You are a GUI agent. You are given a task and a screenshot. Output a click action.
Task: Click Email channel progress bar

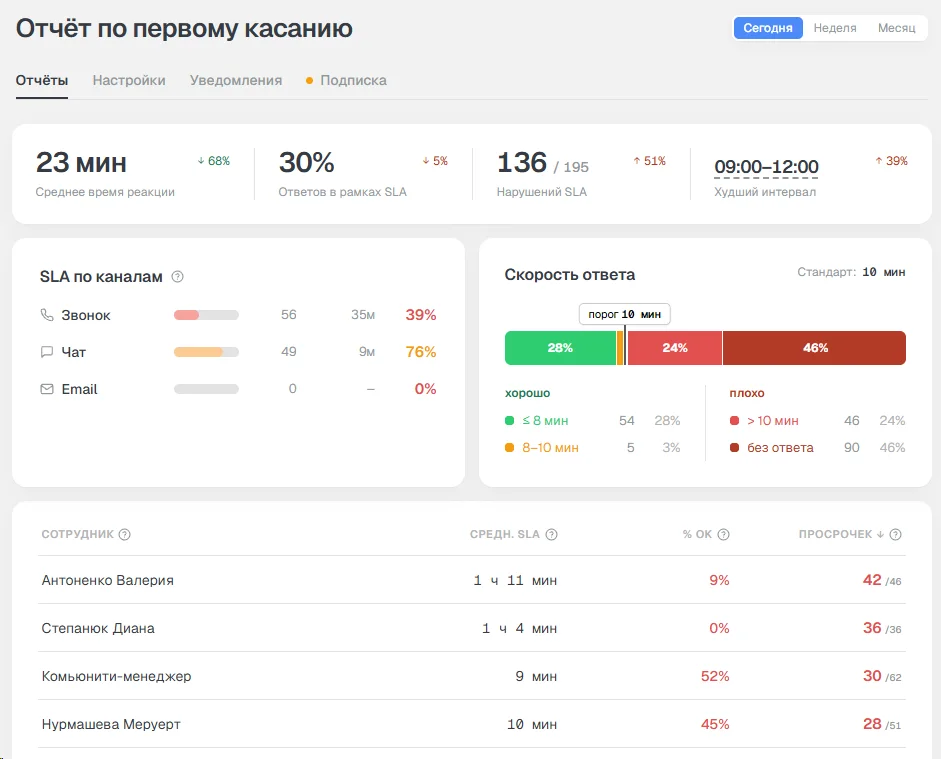(x=206, y=389)
